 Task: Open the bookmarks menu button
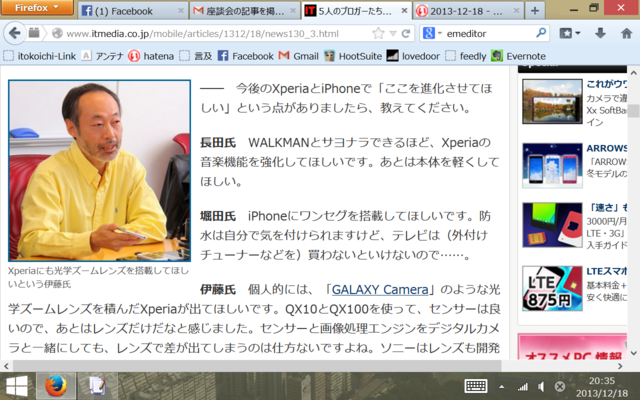coord(569,33)
